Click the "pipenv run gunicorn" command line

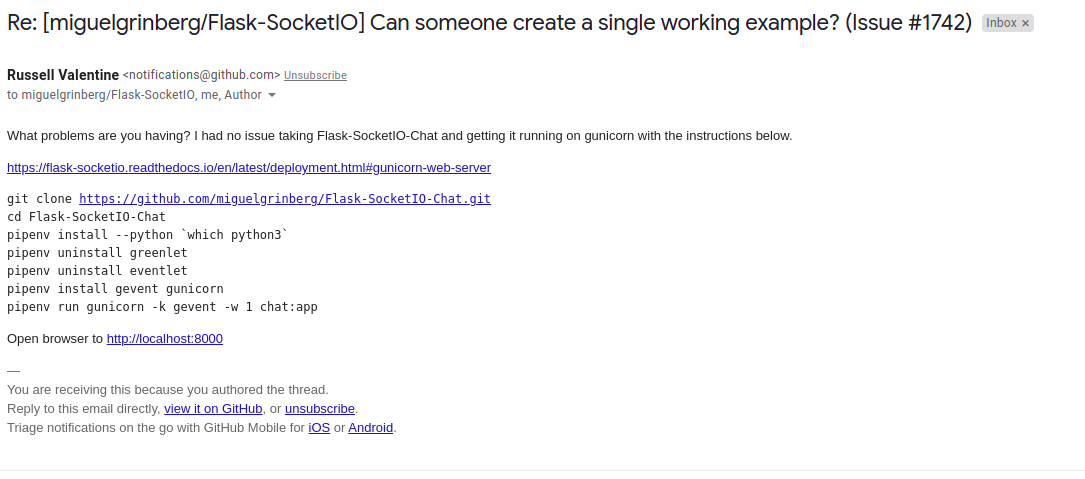[x=163, y=307]
